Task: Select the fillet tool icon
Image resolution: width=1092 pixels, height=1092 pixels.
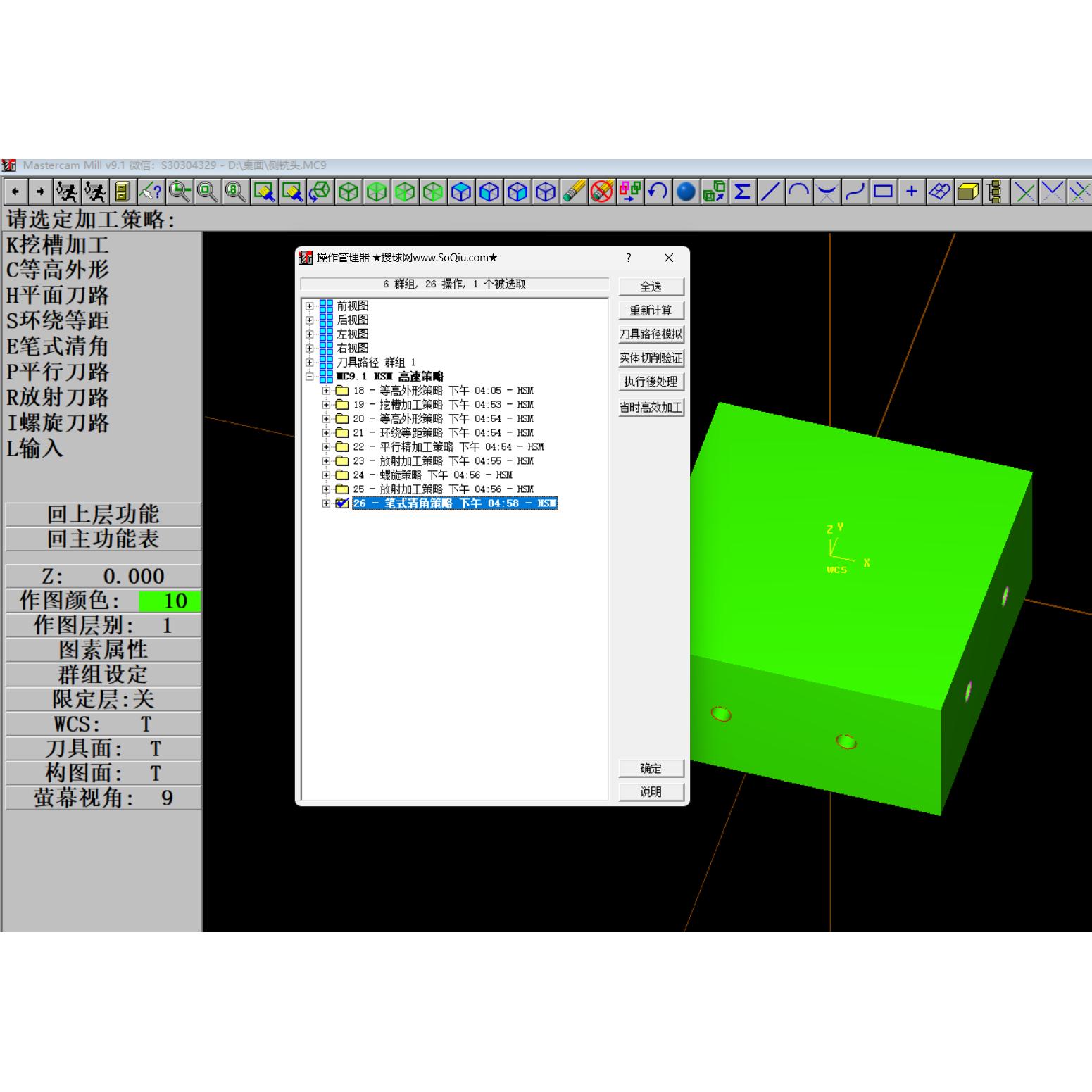Action: coord(827,192)
